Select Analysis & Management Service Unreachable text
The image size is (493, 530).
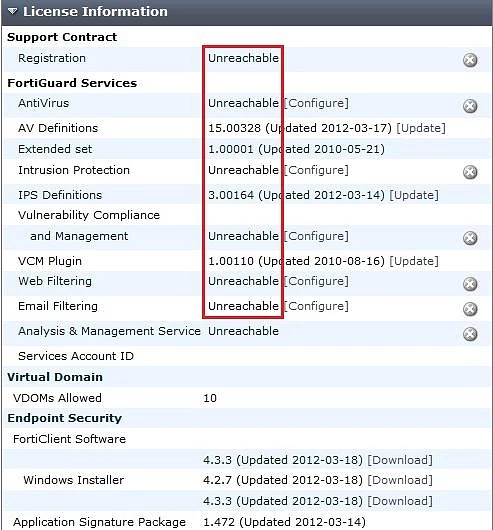(x=243, y=331)
